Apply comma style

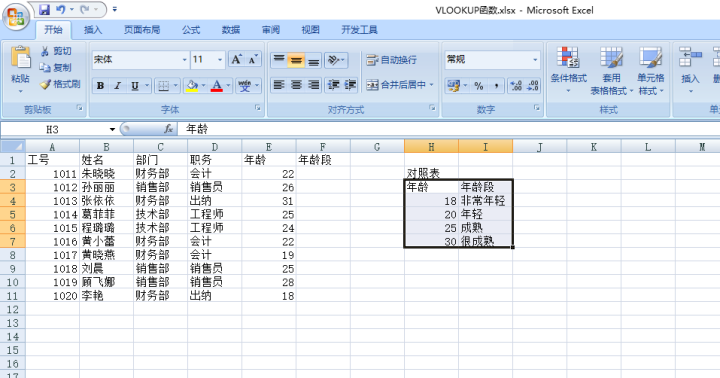pos(496,86)
